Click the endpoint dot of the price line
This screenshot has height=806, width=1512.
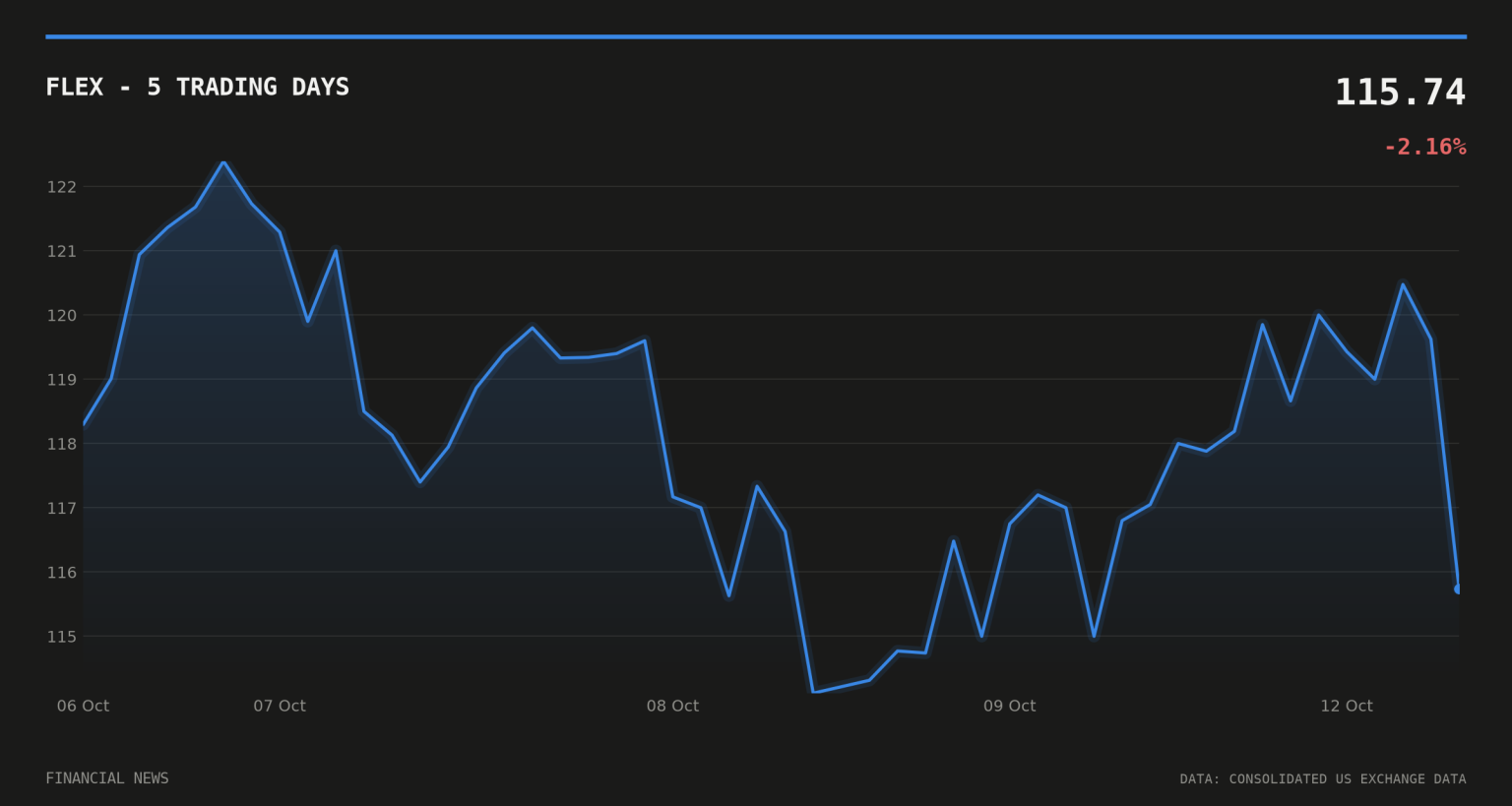pos(1458,589)
